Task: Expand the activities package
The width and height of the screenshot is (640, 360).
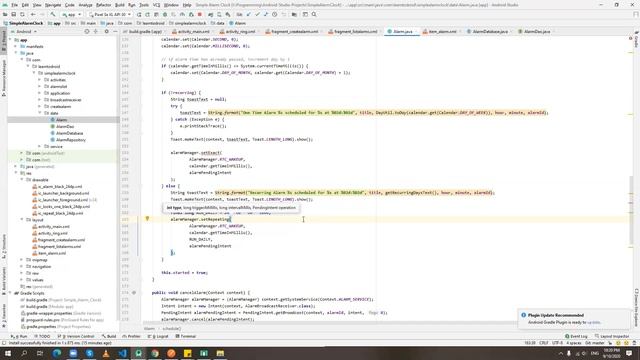Action: click(x=40, y=80)
